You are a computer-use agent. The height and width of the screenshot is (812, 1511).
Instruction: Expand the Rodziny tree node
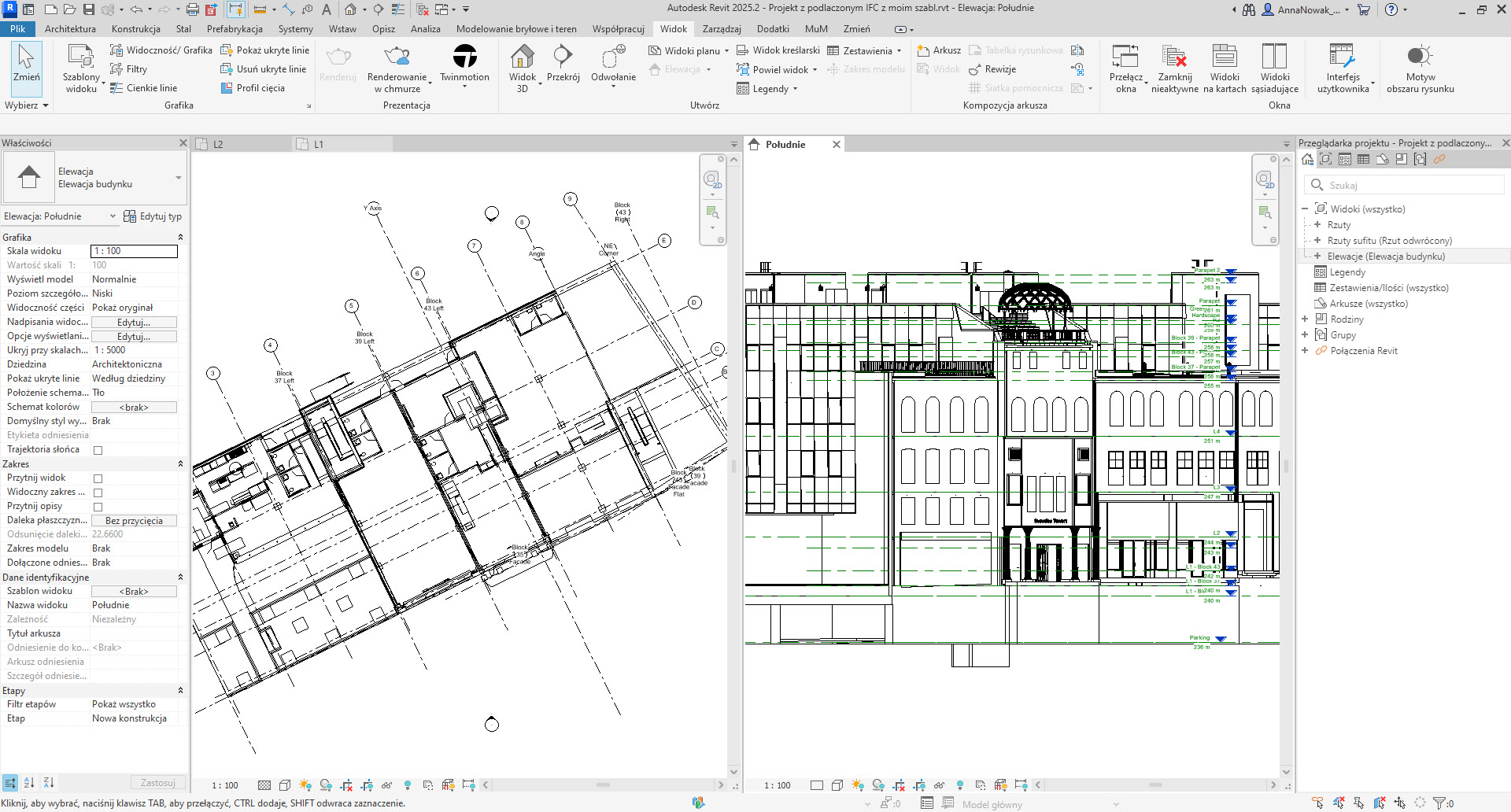1305,319
